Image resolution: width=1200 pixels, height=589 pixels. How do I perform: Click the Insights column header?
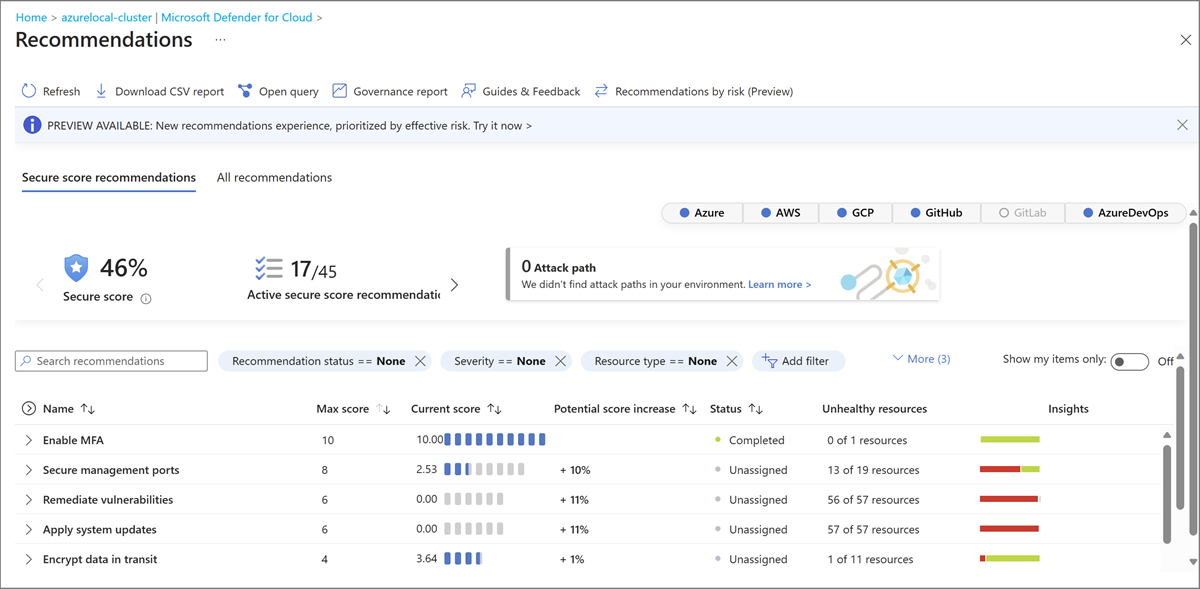[1068, 409]
